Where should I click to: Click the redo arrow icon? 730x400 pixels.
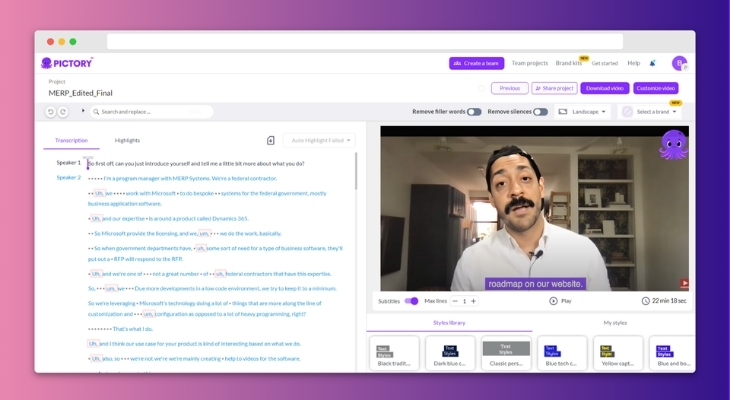(63, 112)
